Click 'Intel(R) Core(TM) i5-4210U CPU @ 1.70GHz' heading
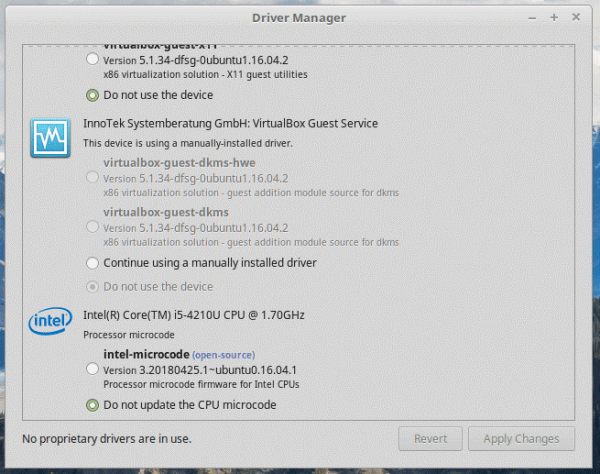The image size is (600, 474). coord(194,315)
